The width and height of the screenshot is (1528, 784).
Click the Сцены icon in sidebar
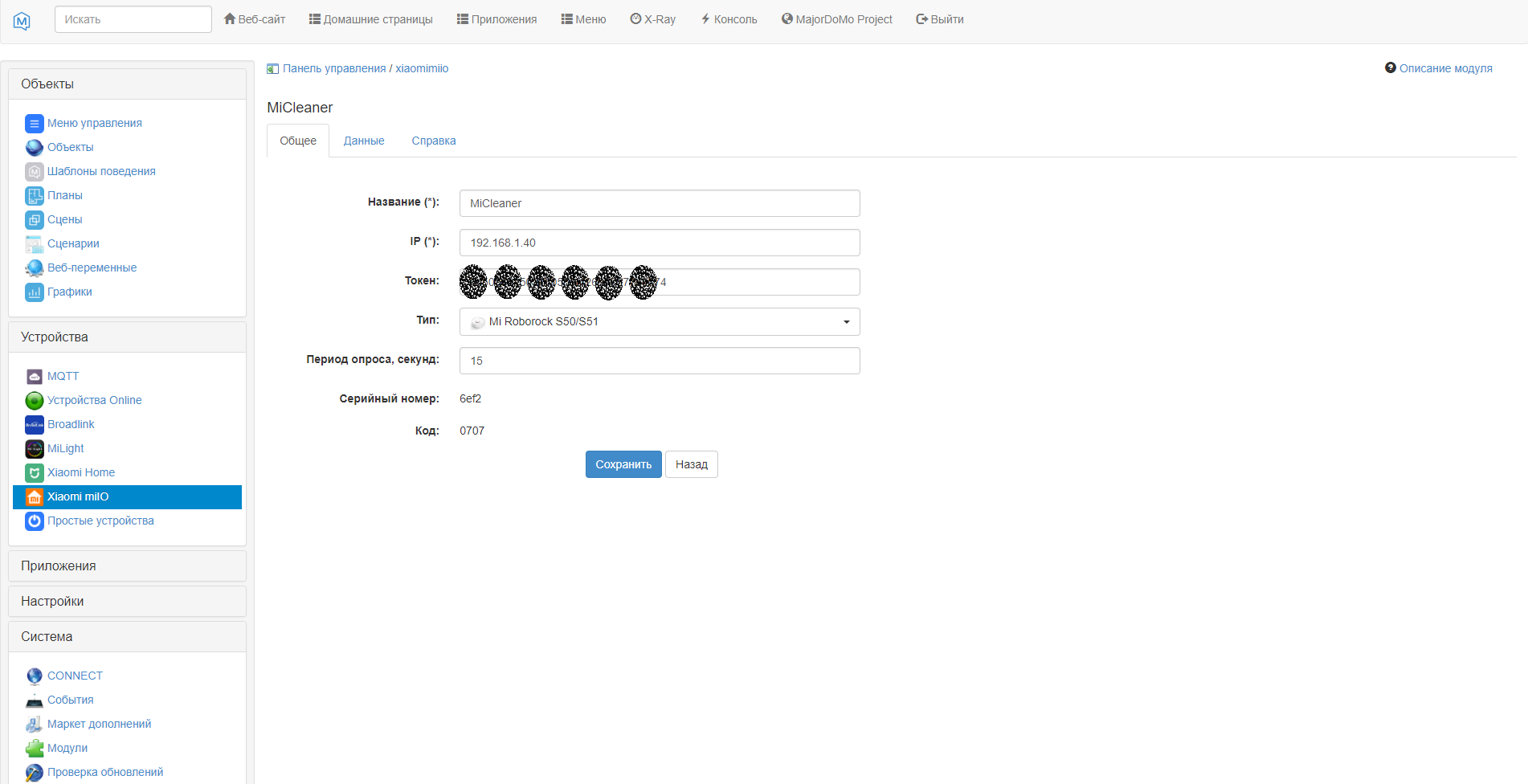[34, 220]
